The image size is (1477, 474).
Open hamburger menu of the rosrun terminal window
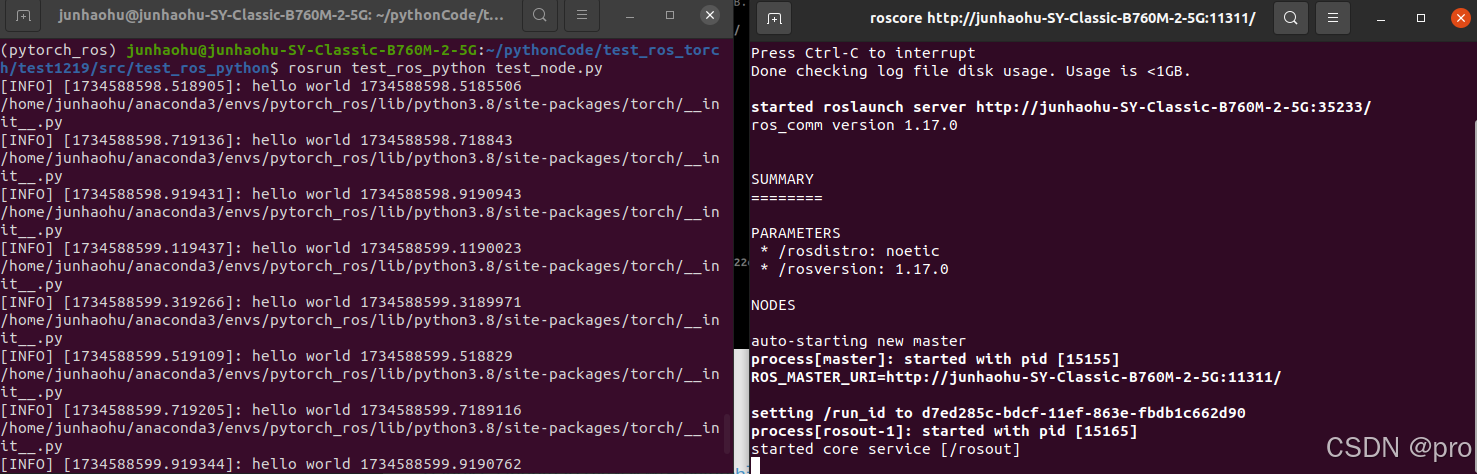click(583, 16)
